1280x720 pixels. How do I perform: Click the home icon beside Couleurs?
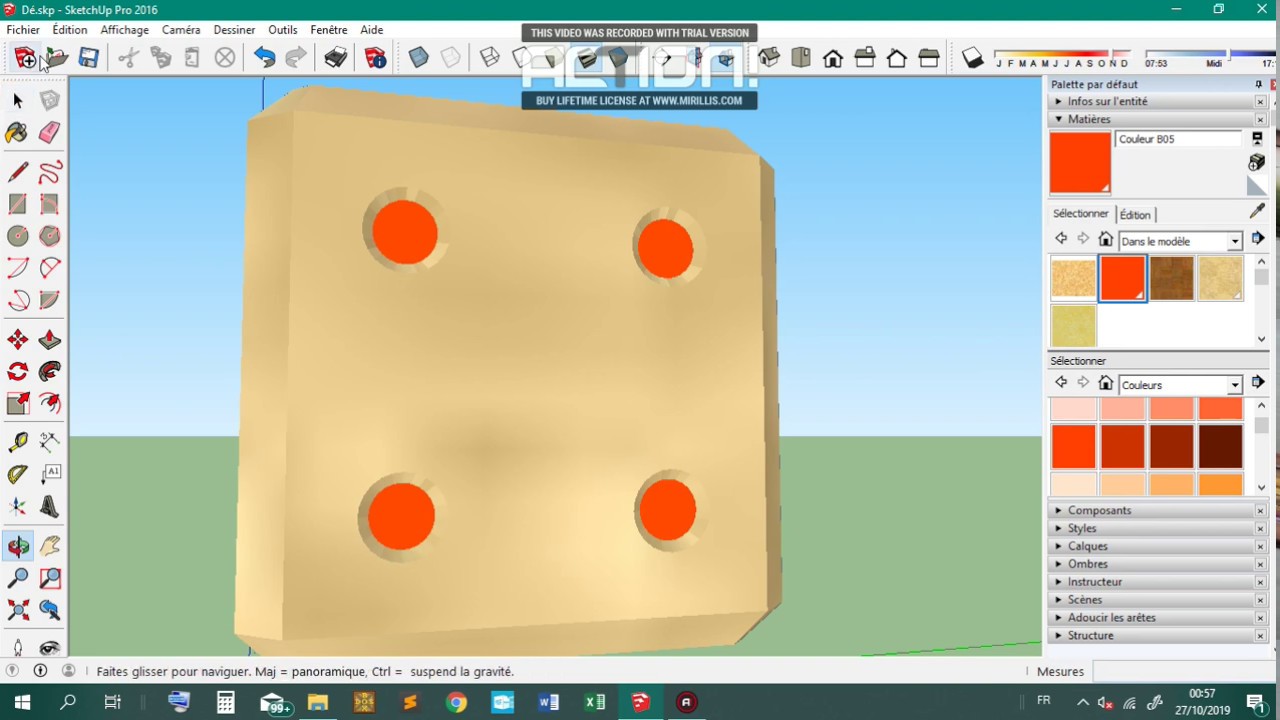(x=1105, y=383)
